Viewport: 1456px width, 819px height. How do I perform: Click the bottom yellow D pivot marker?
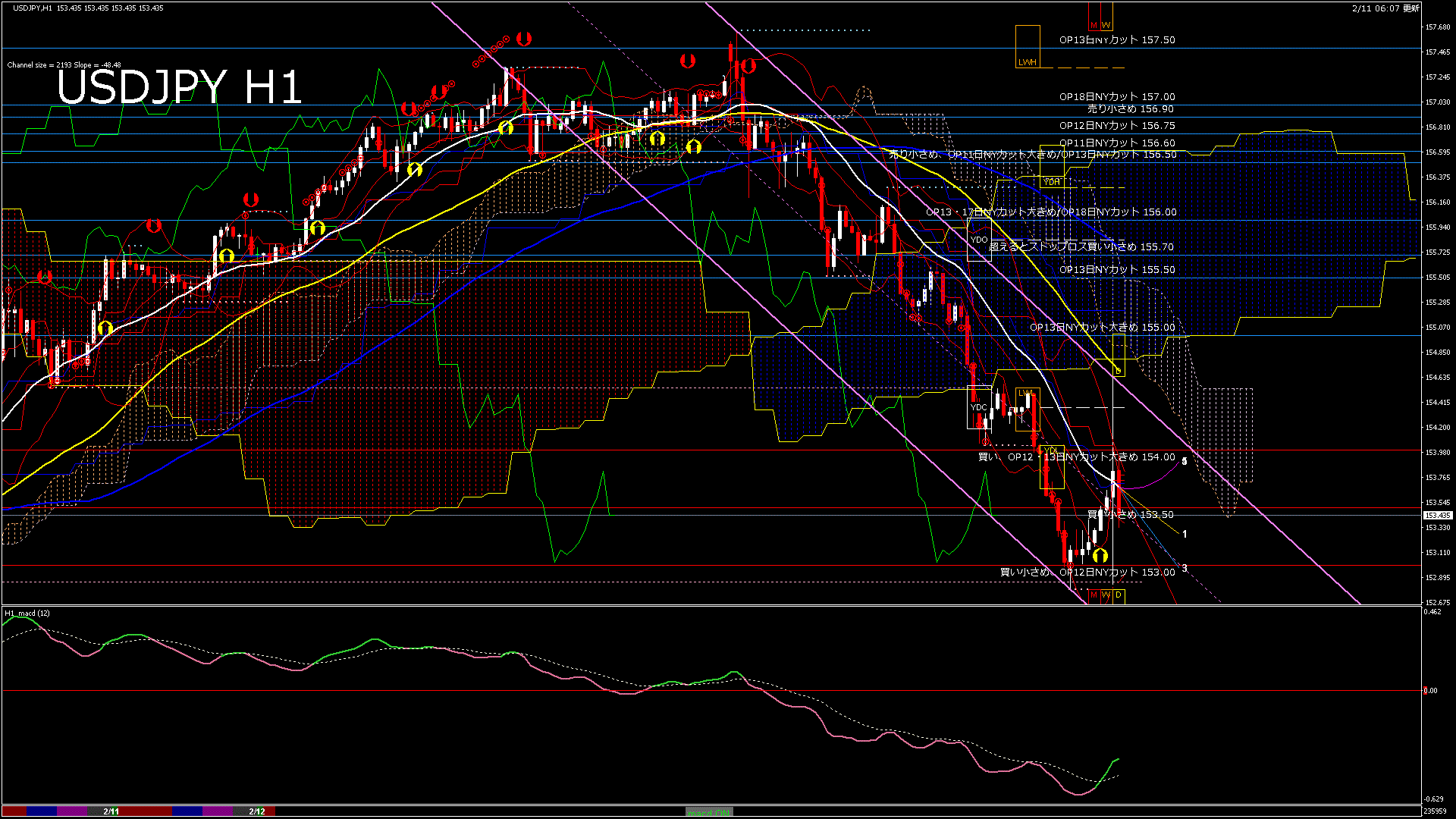pos(1118,595)
